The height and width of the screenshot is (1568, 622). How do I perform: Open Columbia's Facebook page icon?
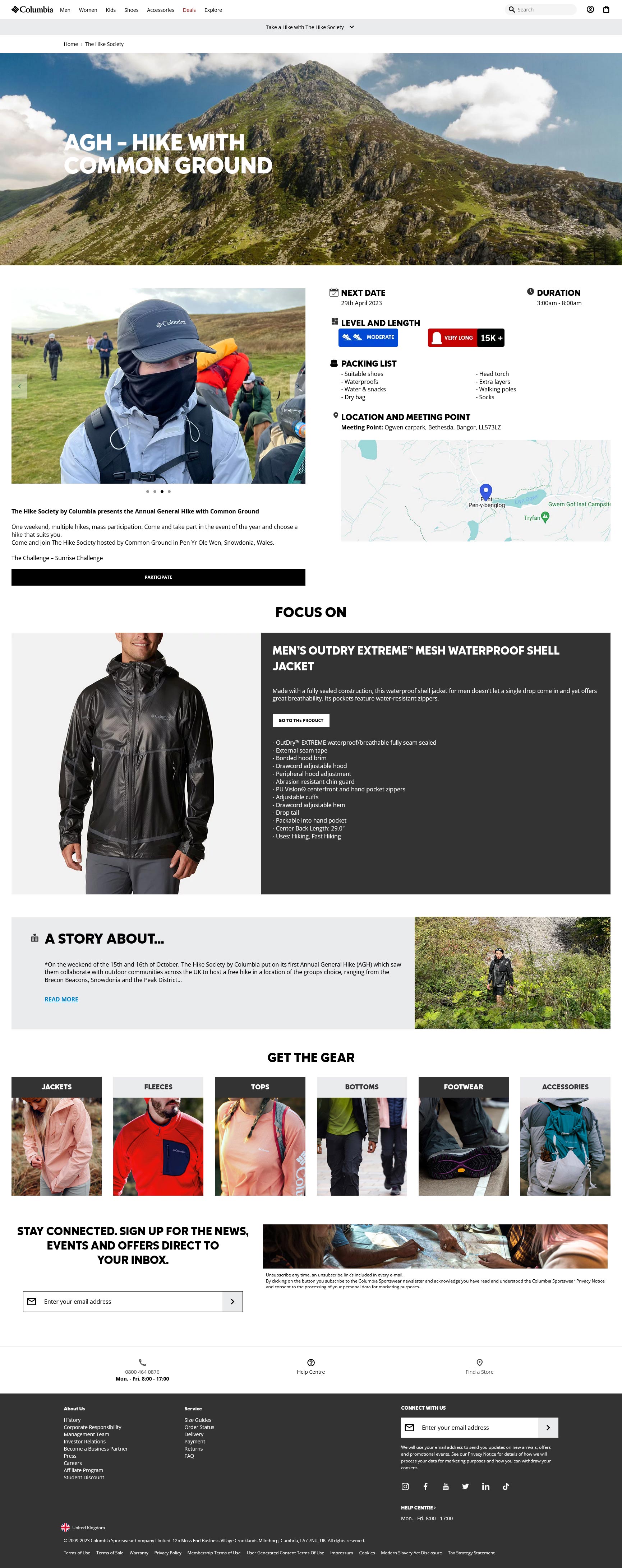click(425, 1486)
